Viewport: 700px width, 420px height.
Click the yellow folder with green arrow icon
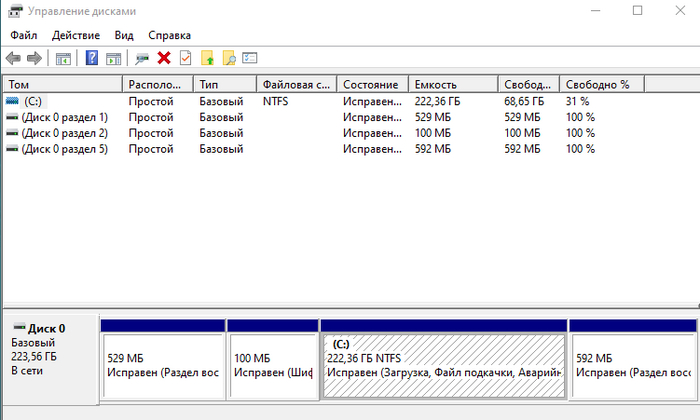[207, 58]
